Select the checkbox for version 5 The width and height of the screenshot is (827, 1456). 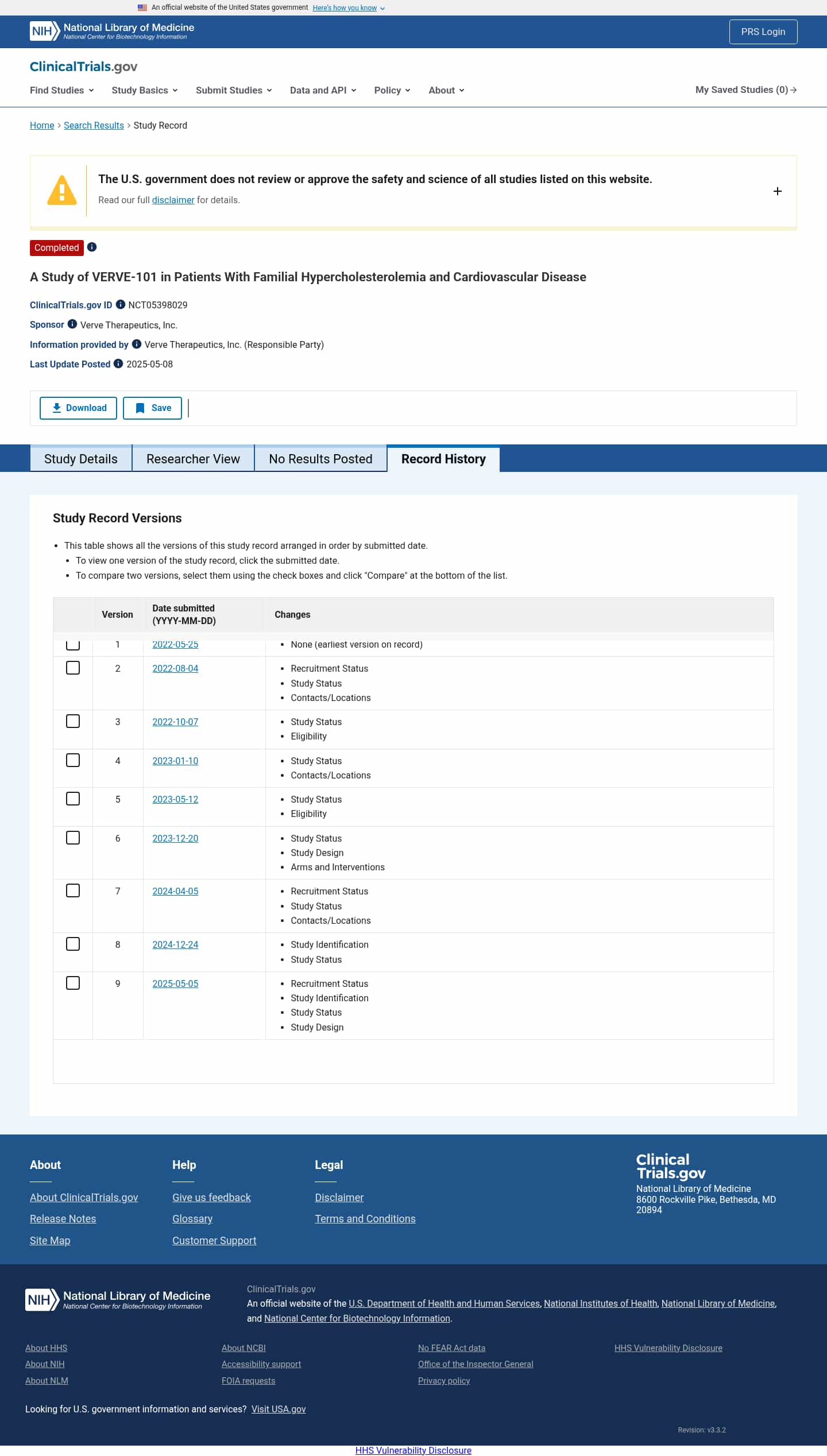73,799
